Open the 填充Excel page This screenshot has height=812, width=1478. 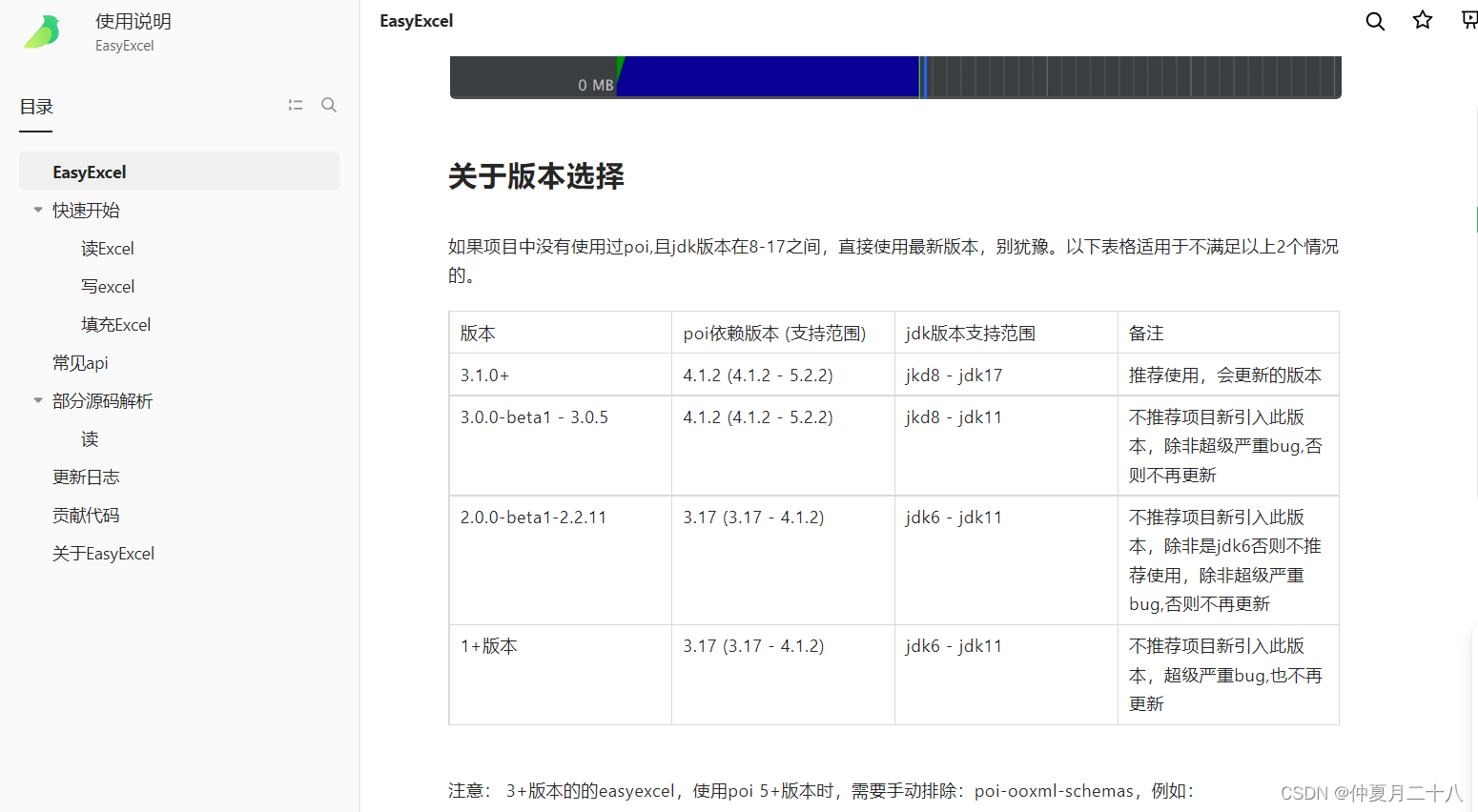point(116,325)
